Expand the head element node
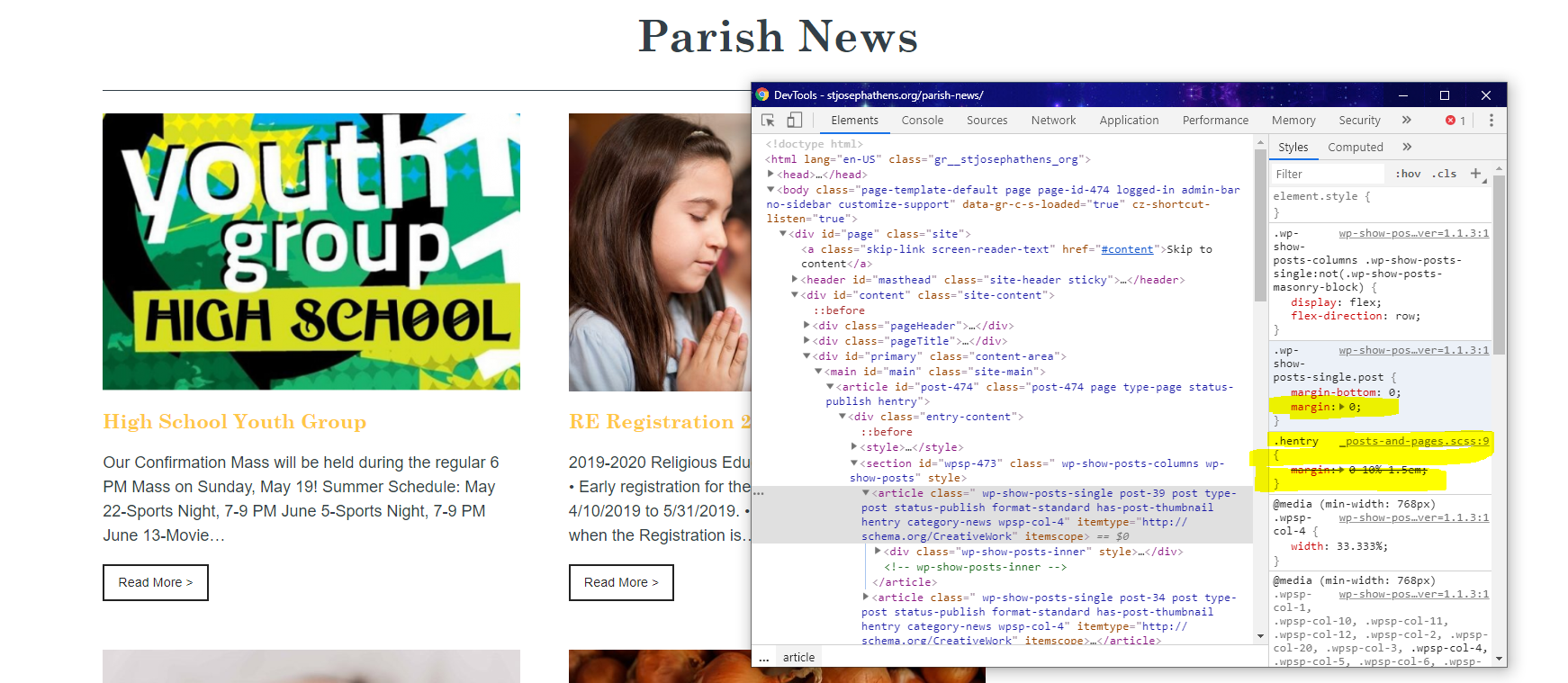The width and height of the screenshot is (1568, 683). [x=770, y=175]
